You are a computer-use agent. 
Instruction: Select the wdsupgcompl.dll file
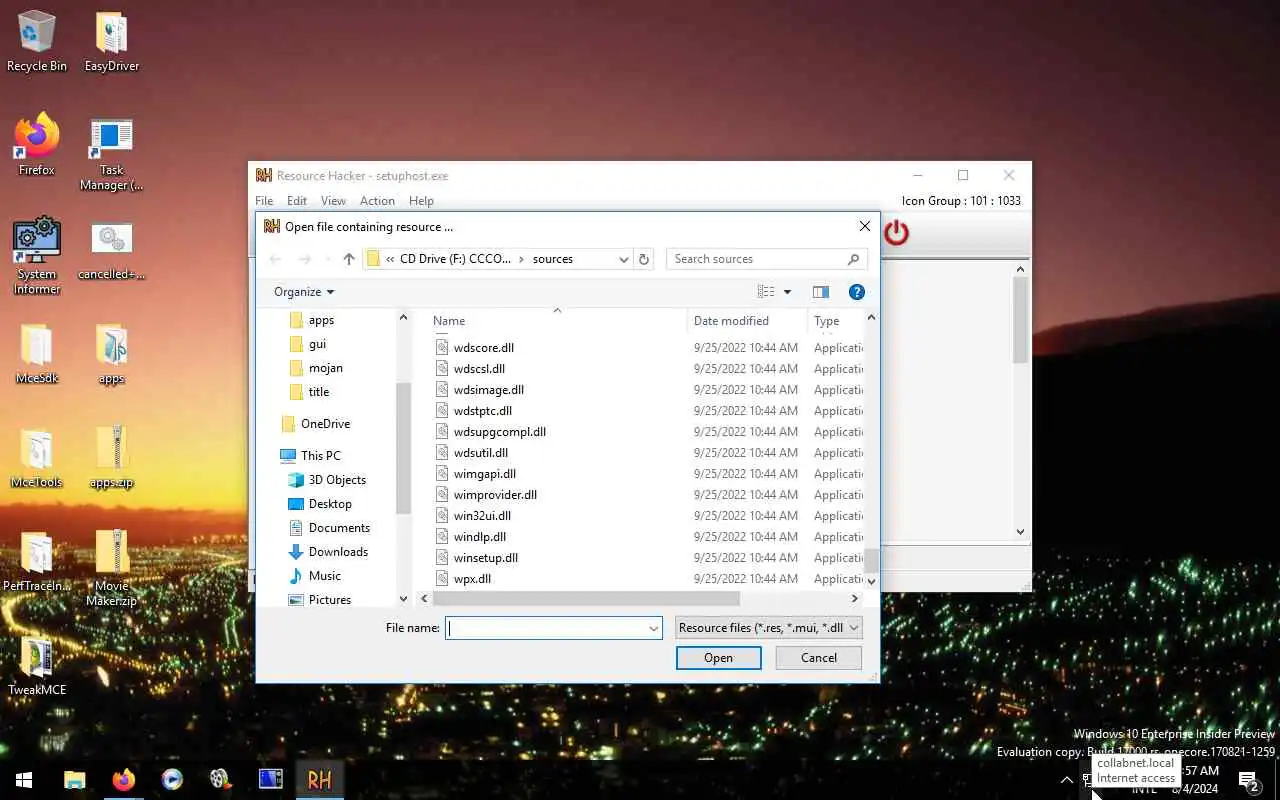point(500,432)
